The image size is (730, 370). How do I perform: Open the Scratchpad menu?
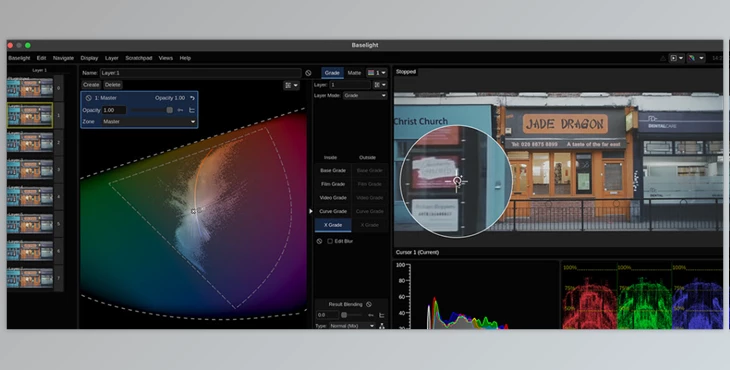click(x=139, y=58)
